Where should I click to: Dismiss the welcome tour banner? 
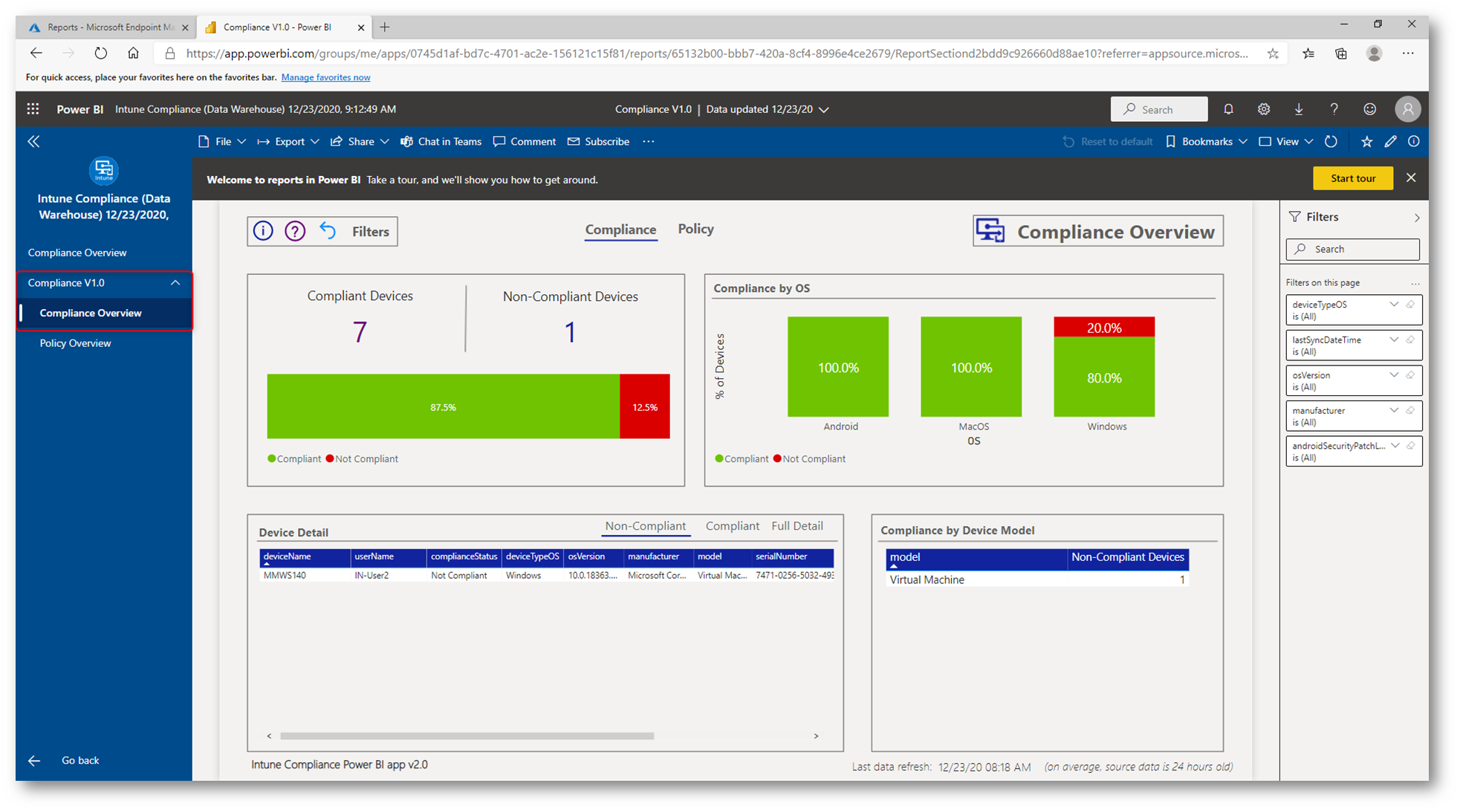click(x=1411, y=178)
